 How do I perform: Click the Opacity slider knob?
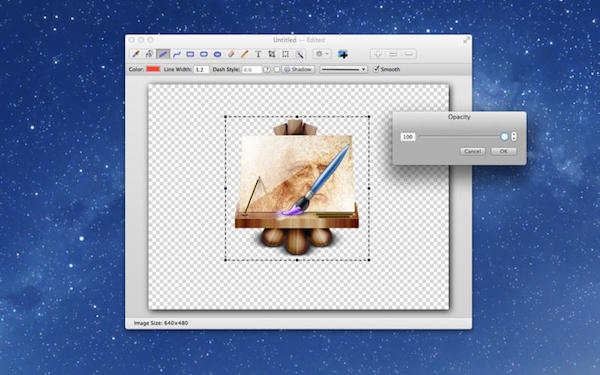pyautogui.click(x=504, y=137)
